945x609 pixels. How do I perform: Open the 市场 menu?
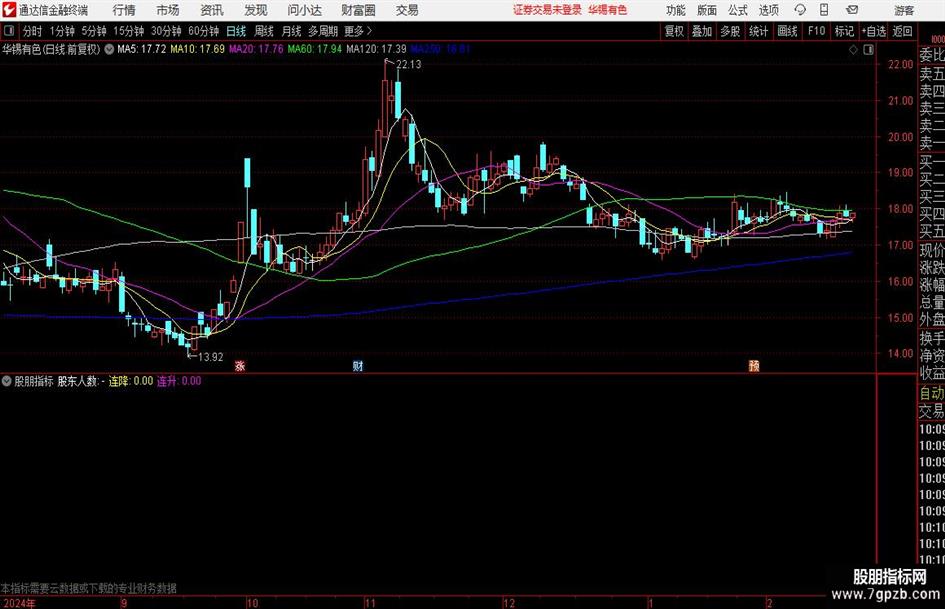tap(168, 10)
